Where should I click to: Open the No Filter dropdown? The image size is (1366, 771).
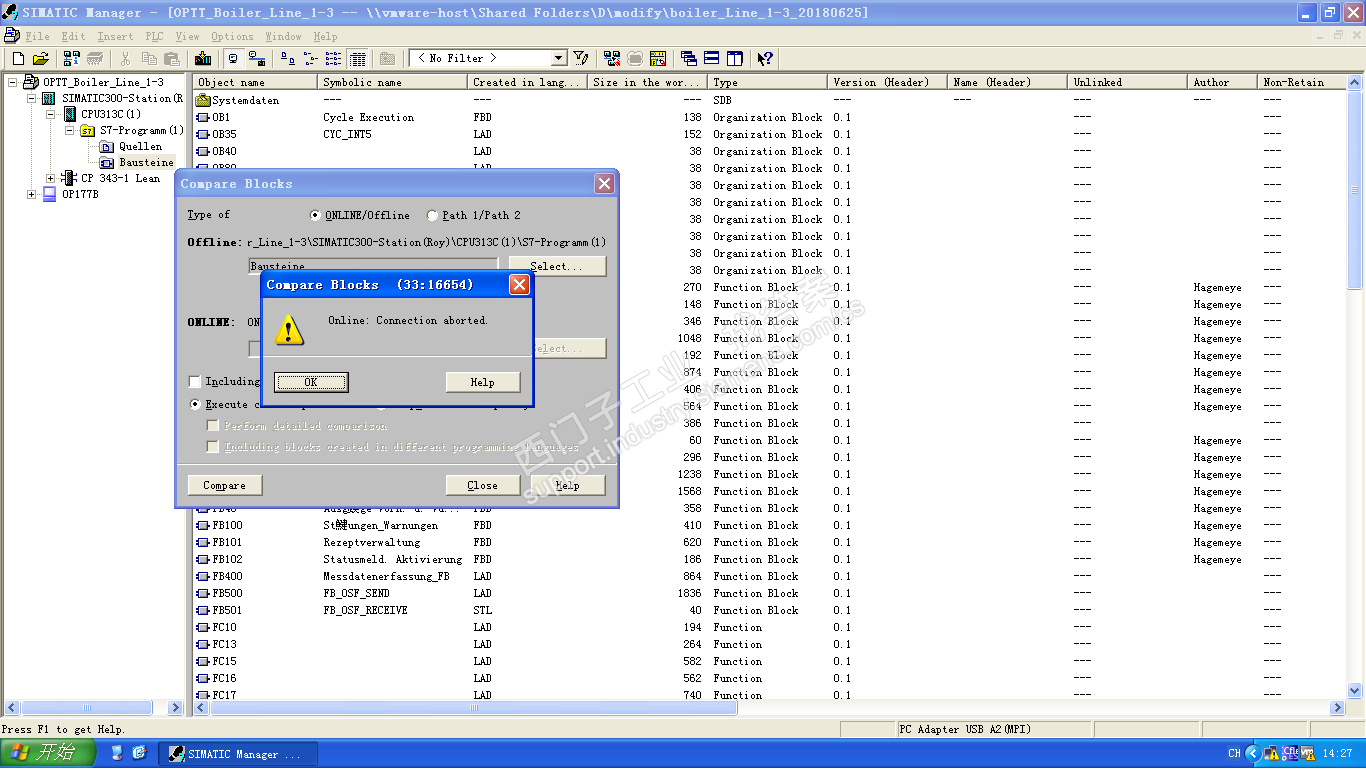[559, 59]
